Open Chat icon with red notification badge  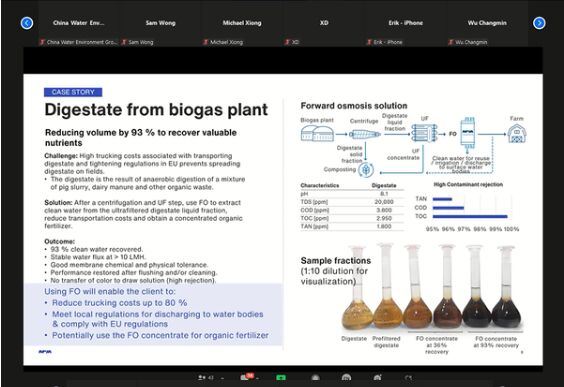point(246,377)
